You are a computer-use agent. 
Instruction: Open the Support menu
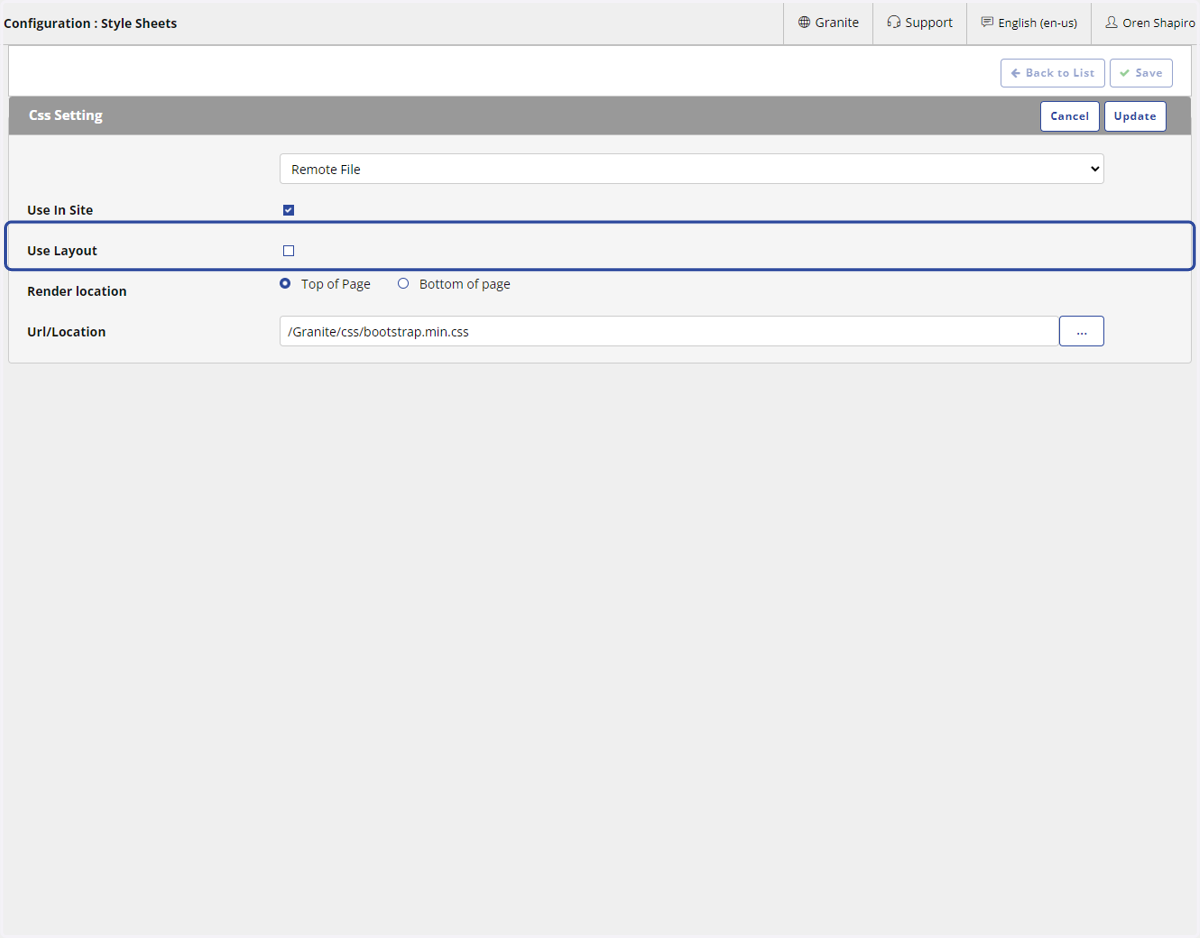coord(920,23)
